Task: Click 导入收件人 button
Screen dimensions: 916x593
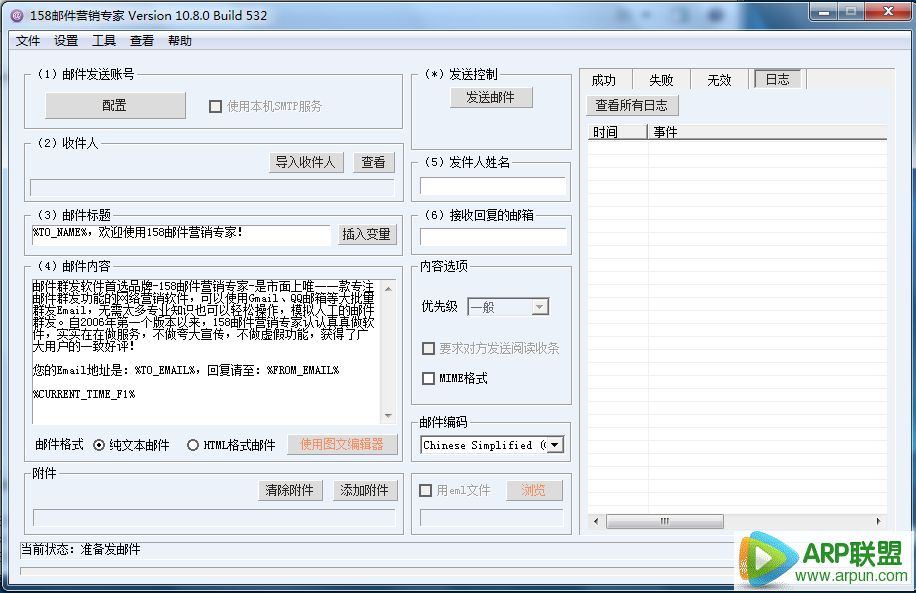Action: [306, 162]
